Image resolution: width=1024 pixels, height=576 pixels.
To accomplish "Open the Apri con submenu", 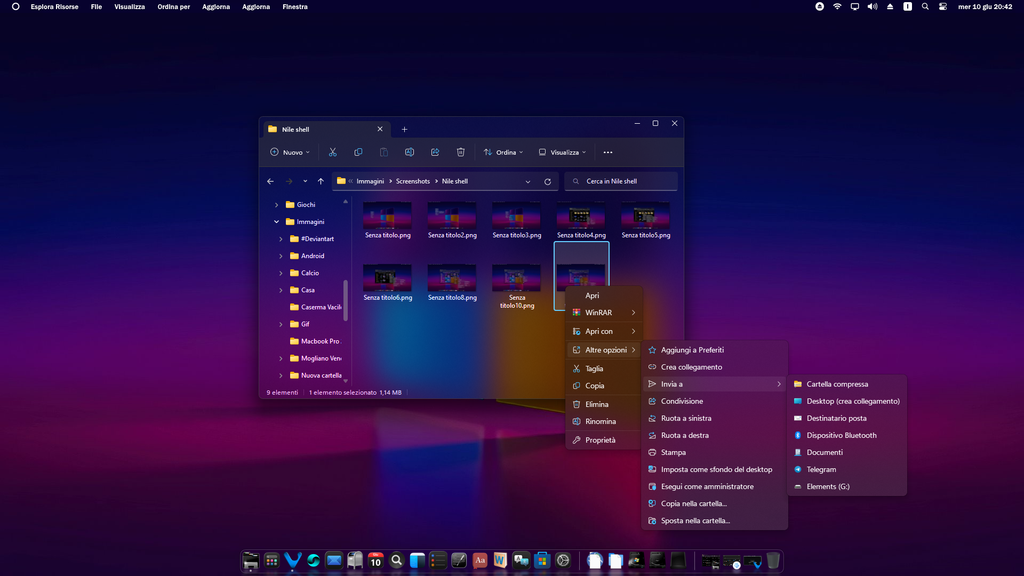I will click(x=603, y=331).
